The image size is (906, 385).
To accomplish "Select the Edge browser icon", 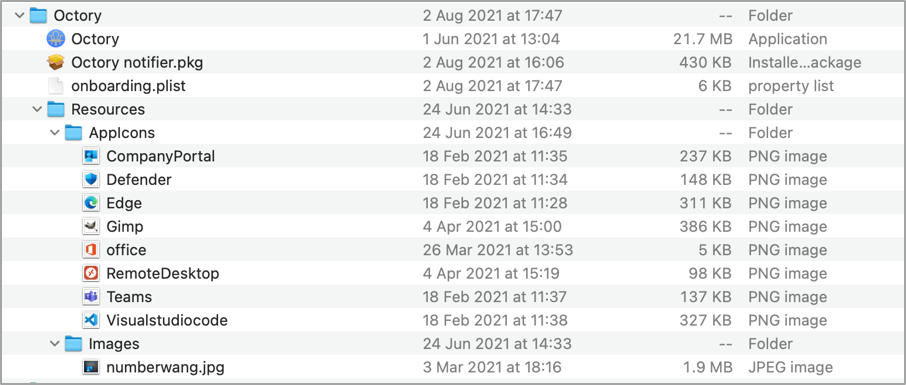I will tap(91, 203).
